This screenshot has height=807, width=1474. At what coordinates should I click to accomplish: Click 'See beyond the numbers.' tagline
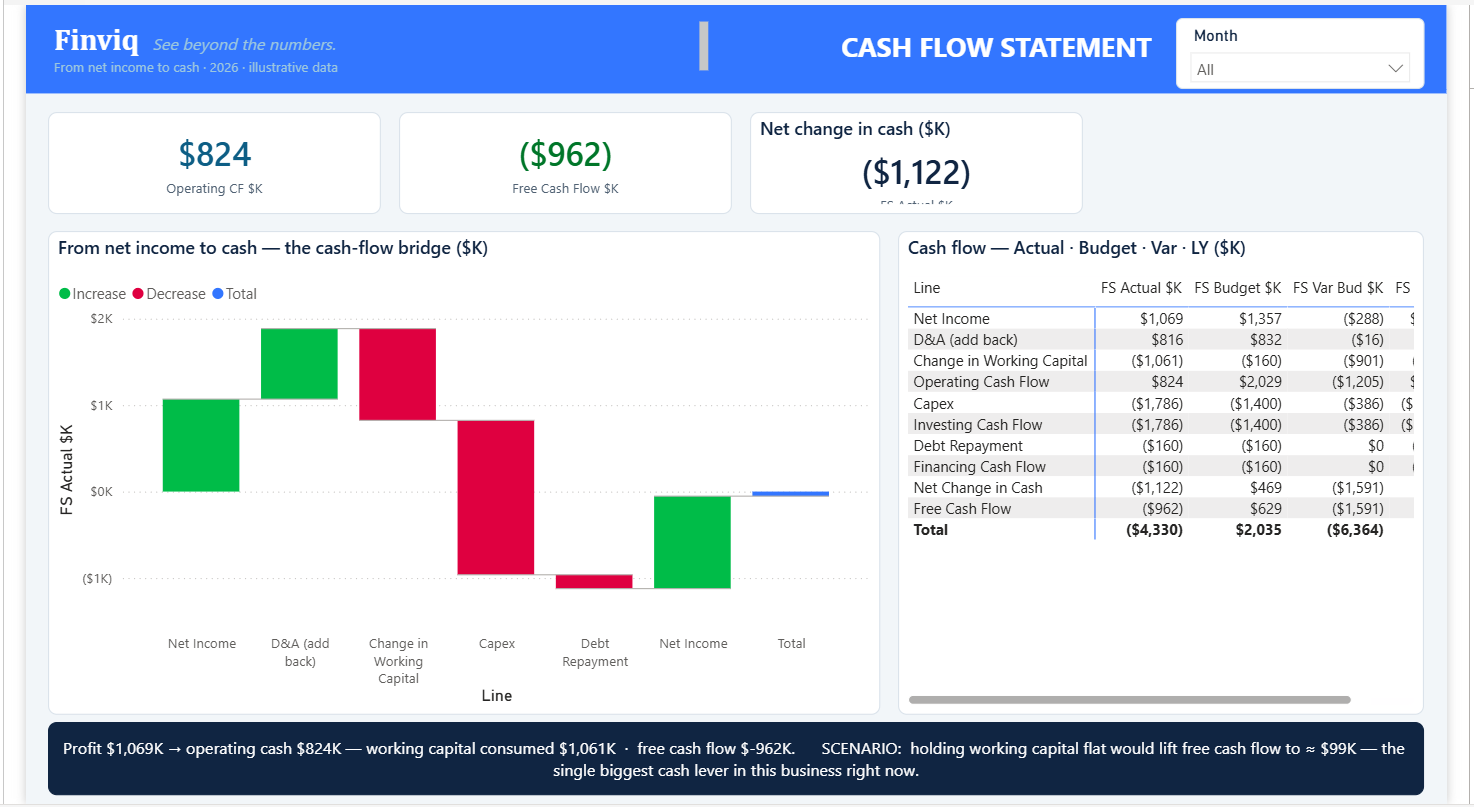click(245, 44)
